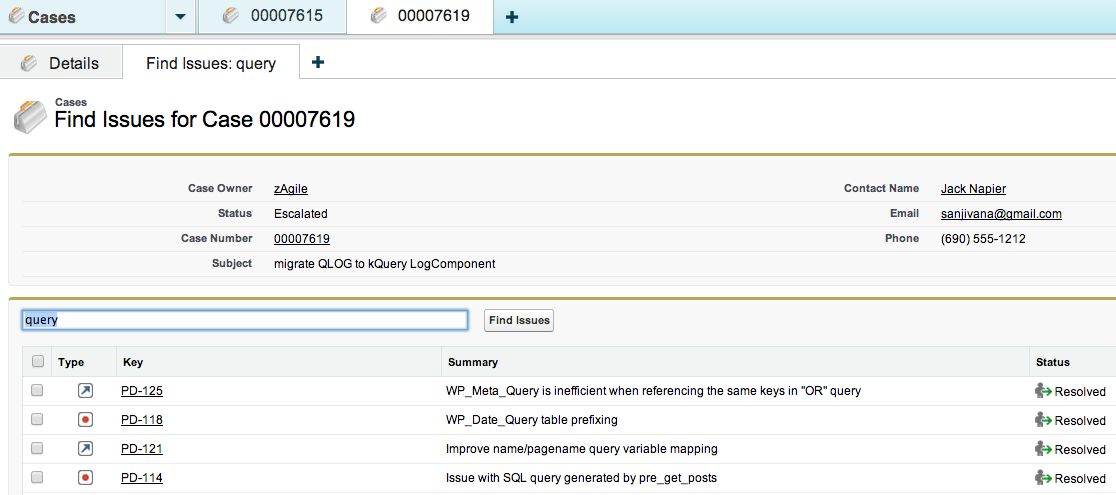Click the Resolved status icon for PD-125
Image resolution: width=1116 pixels, height=495 pixels.
tap(1043, 391)
